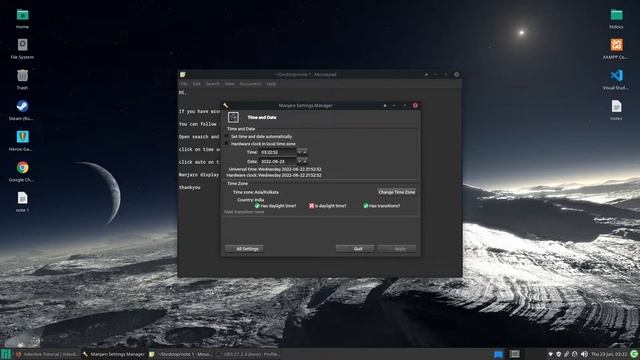Click the Date input field

[278, 162]
